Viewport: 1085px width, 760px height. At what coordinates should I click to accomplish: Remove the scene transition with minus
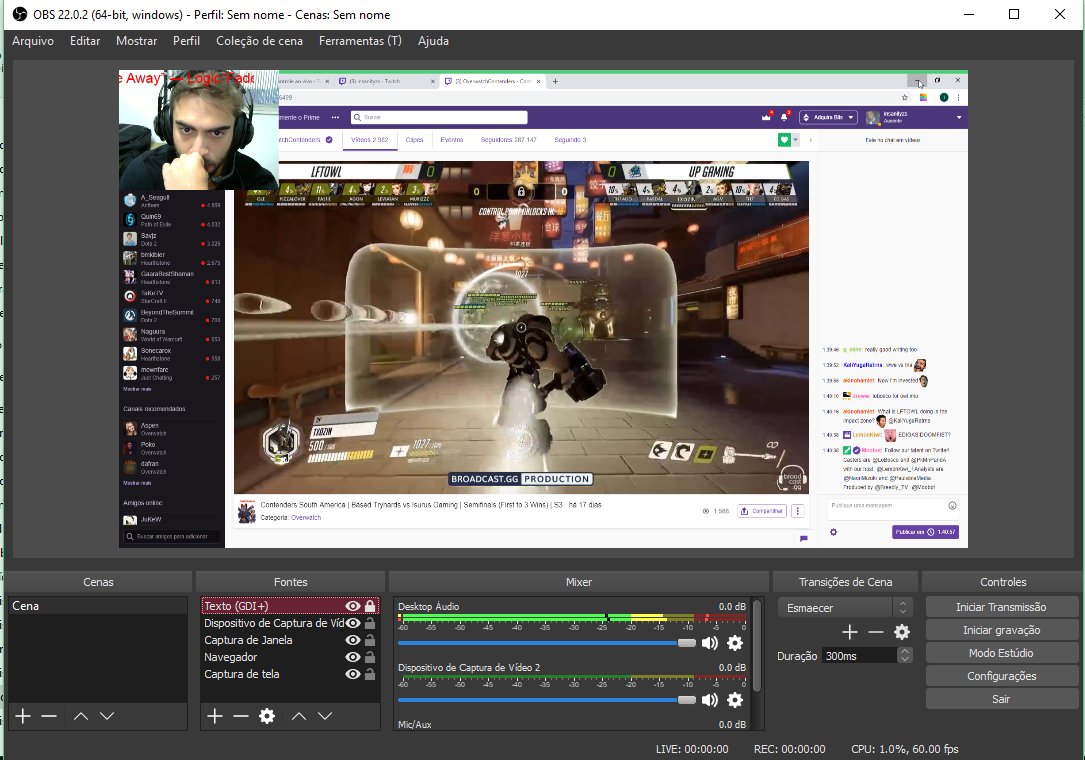pos(875,632)
